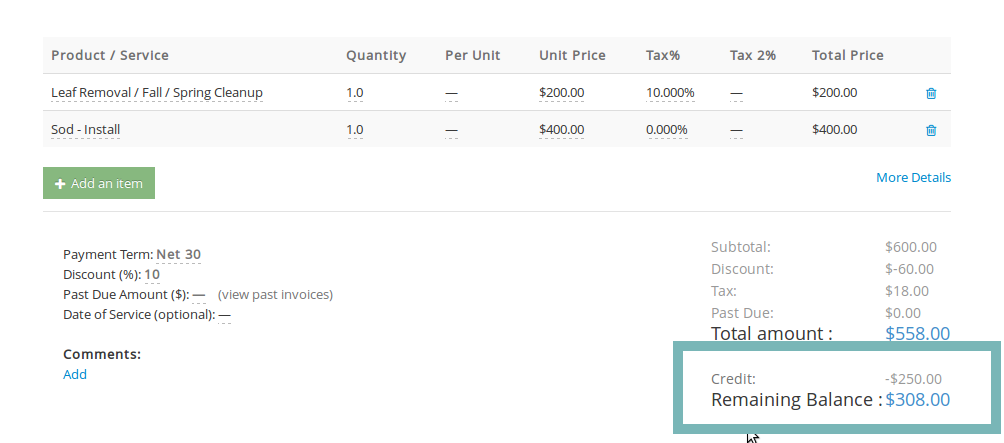This screenshot has width=1004, height=443.
Task: Delete the Leaf Removal line item
Action: coord(931,93)
